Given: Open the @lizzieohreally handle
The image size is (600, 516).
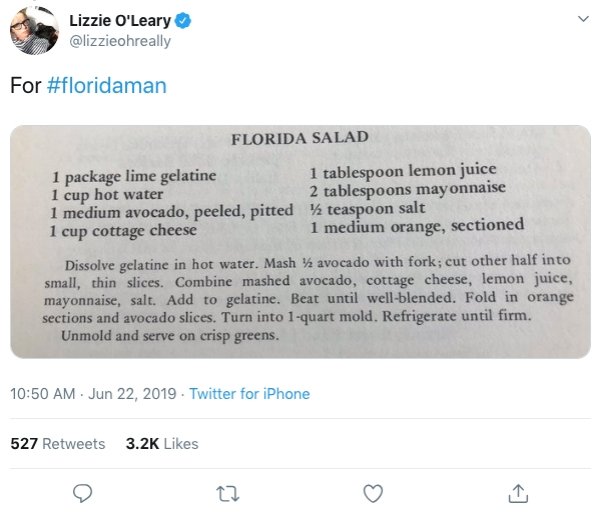Looking at the screenshot, I should click(x=120, y=41).
